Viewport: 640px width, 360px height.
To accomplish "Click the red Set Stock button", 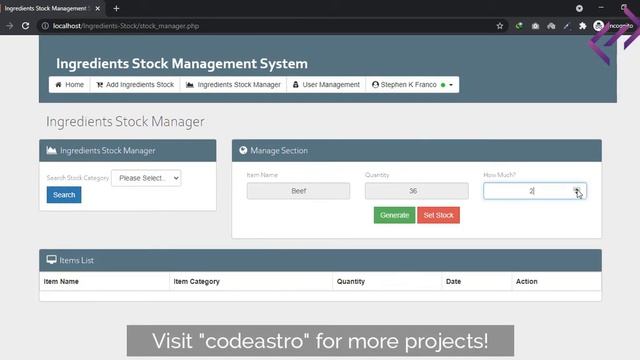I will point(438,215).
